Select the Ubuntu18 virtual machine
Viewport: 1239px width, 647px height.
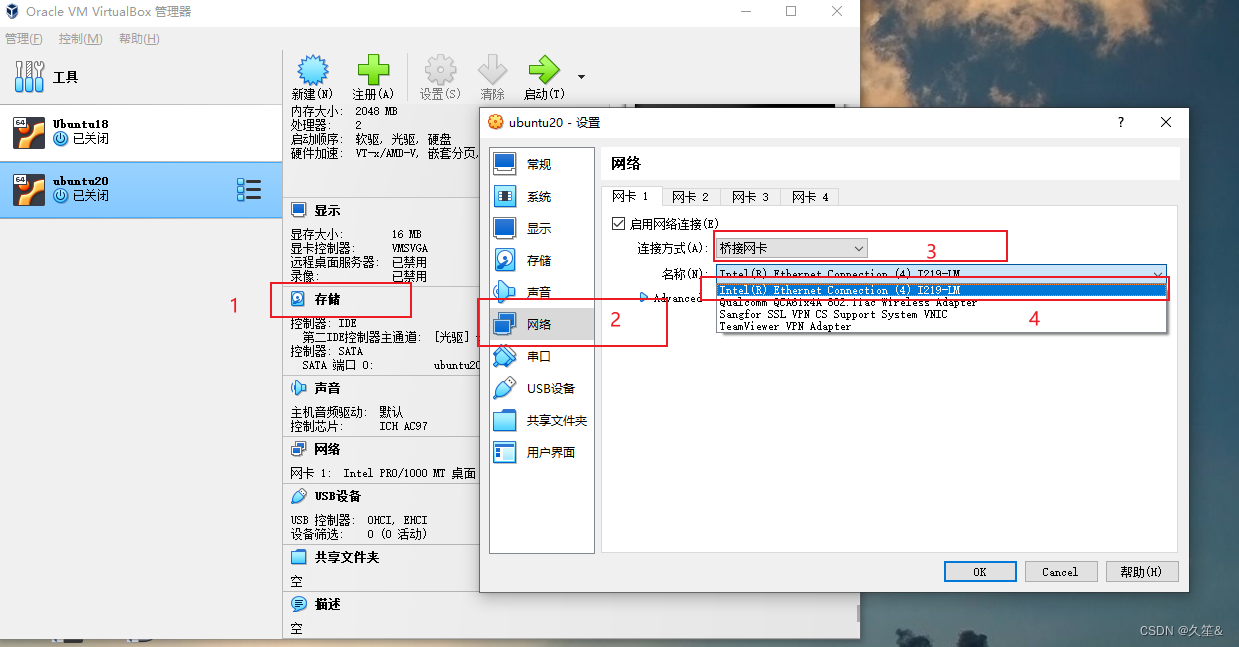click(x=141, y=131)
